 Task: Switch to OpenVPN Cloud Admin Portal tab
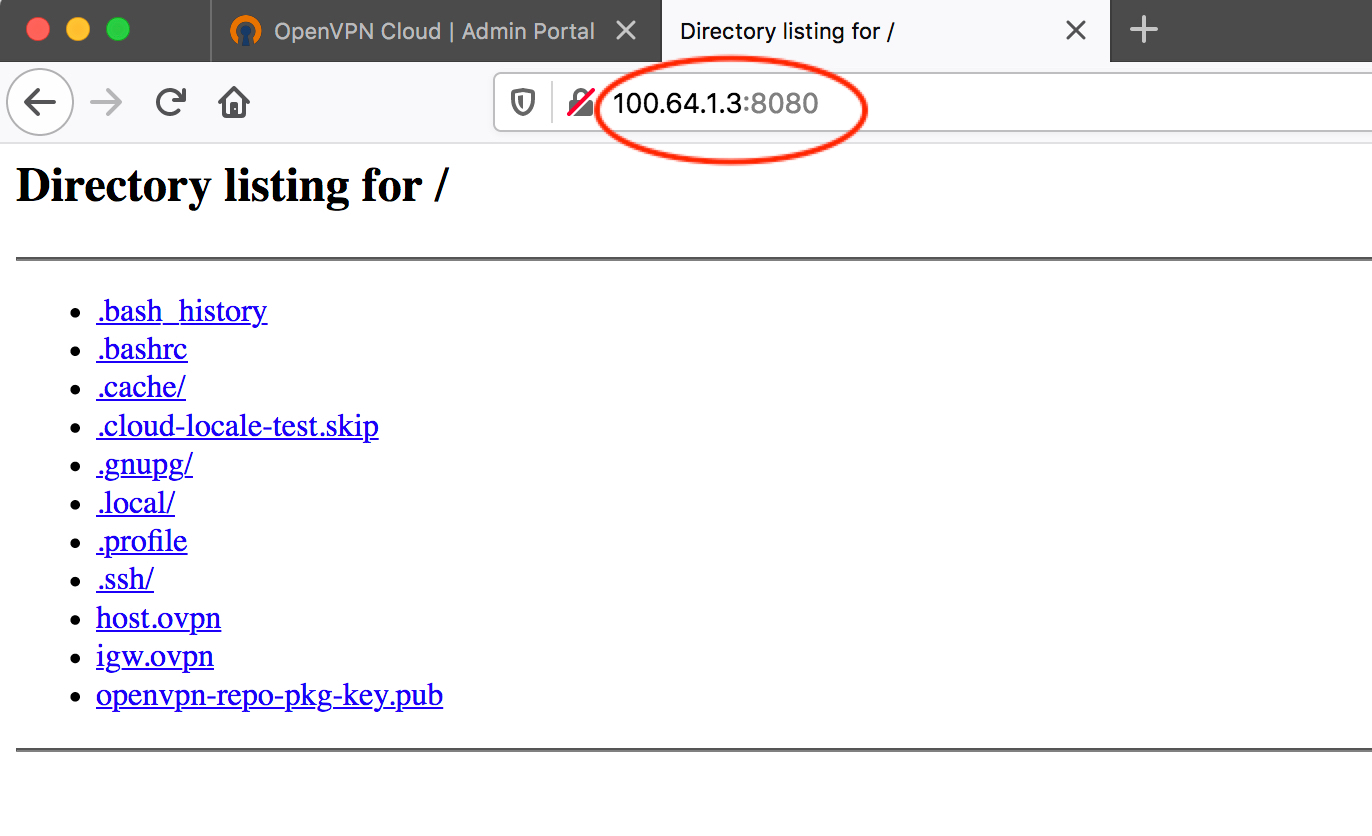tap(420, 31)
